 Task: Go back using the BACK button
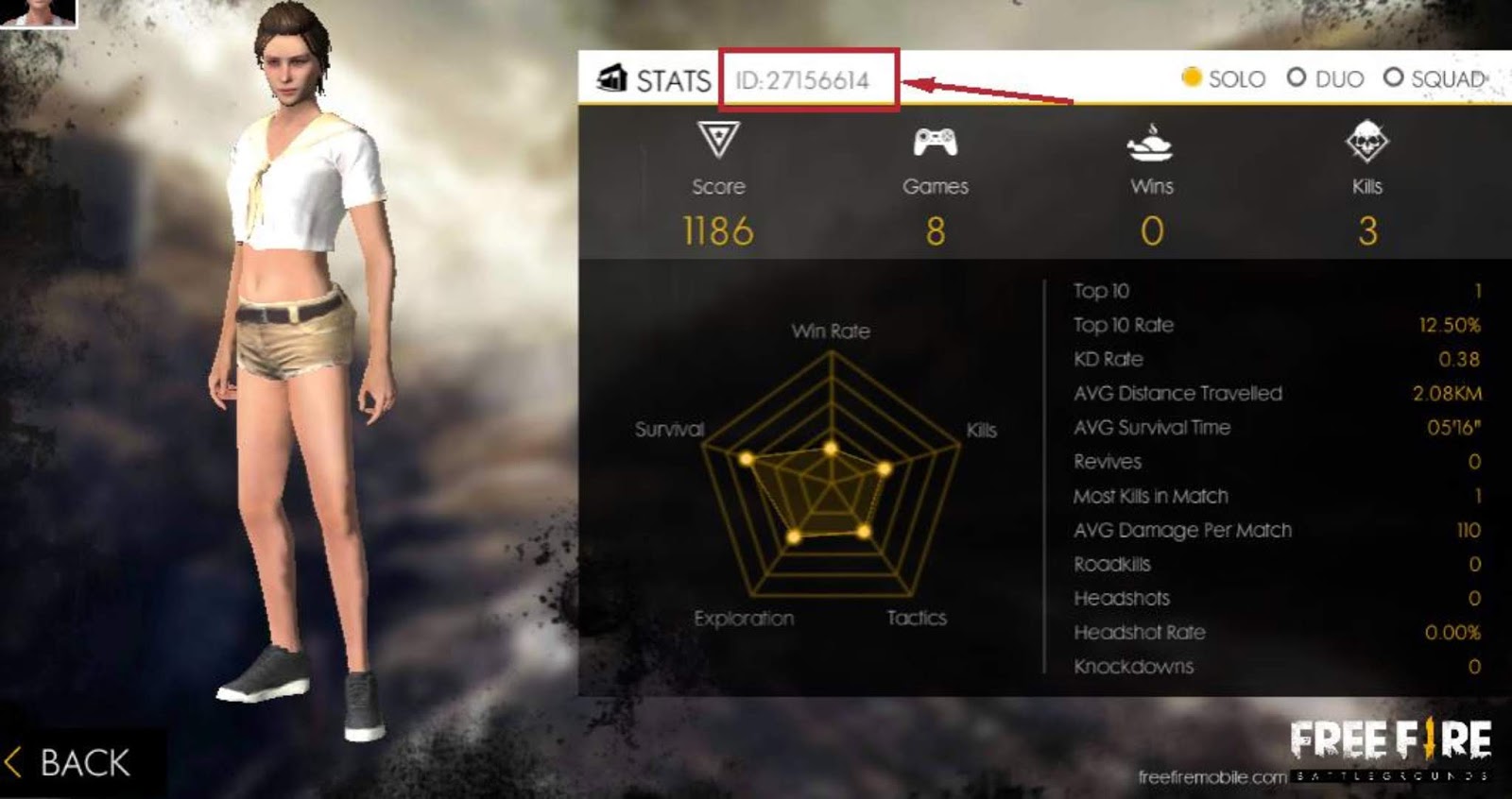tap(68, 762)
